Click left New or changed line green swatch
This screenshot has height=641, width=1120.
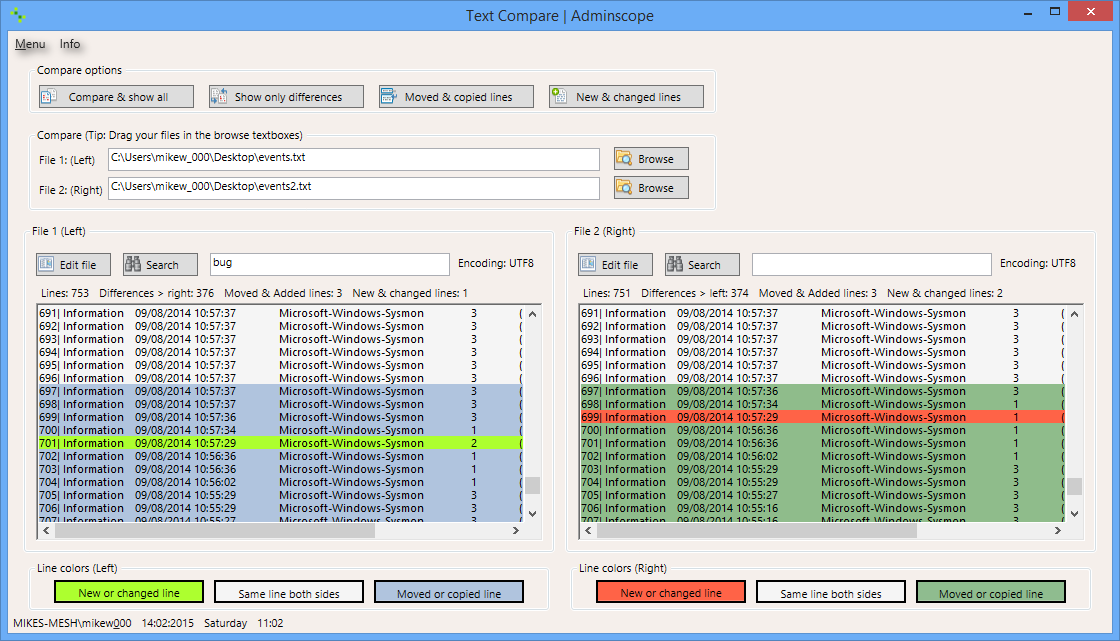point(129,592)
